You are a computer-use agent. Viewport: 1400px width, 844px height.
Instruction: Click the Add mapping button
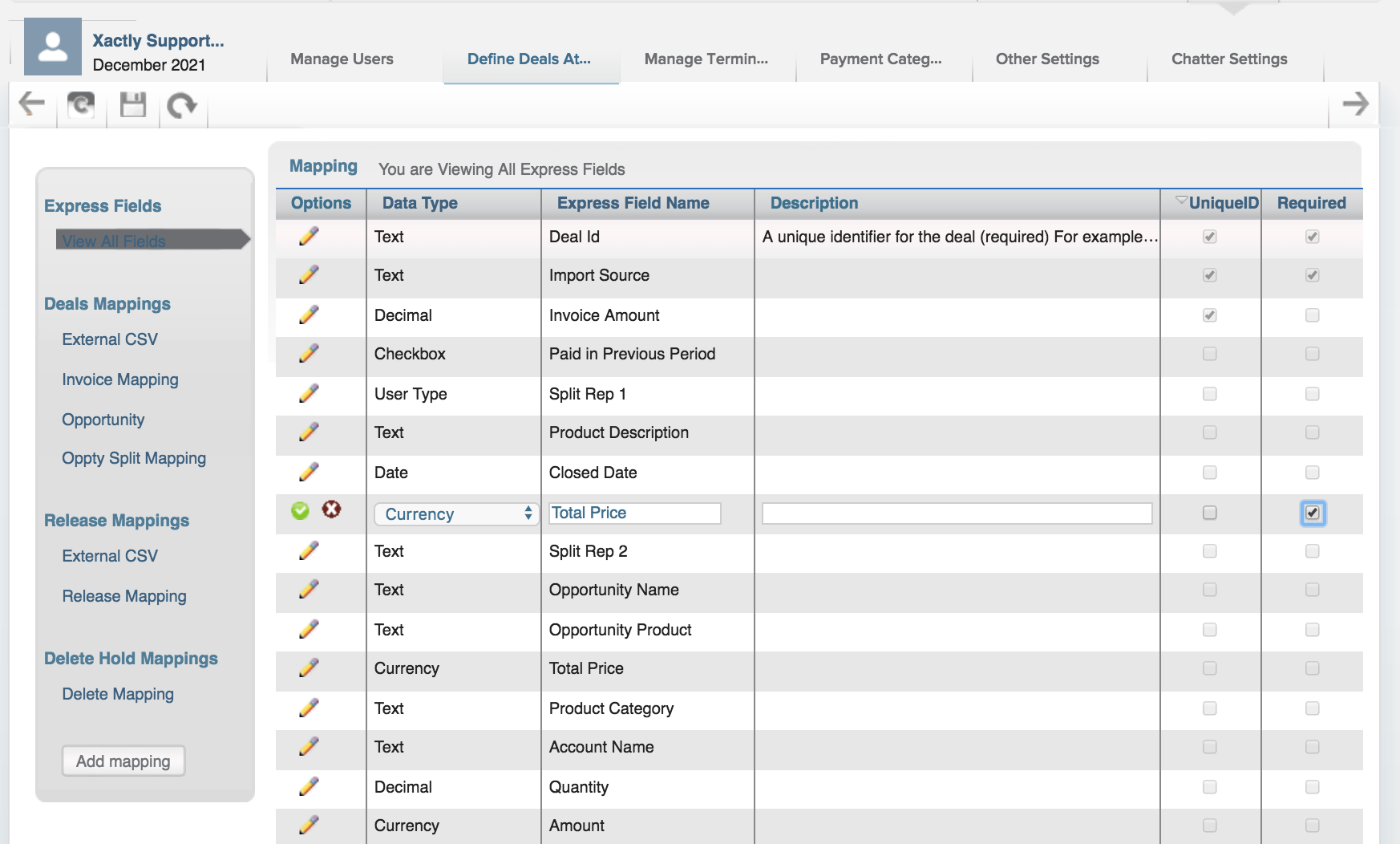pos(123,761)
